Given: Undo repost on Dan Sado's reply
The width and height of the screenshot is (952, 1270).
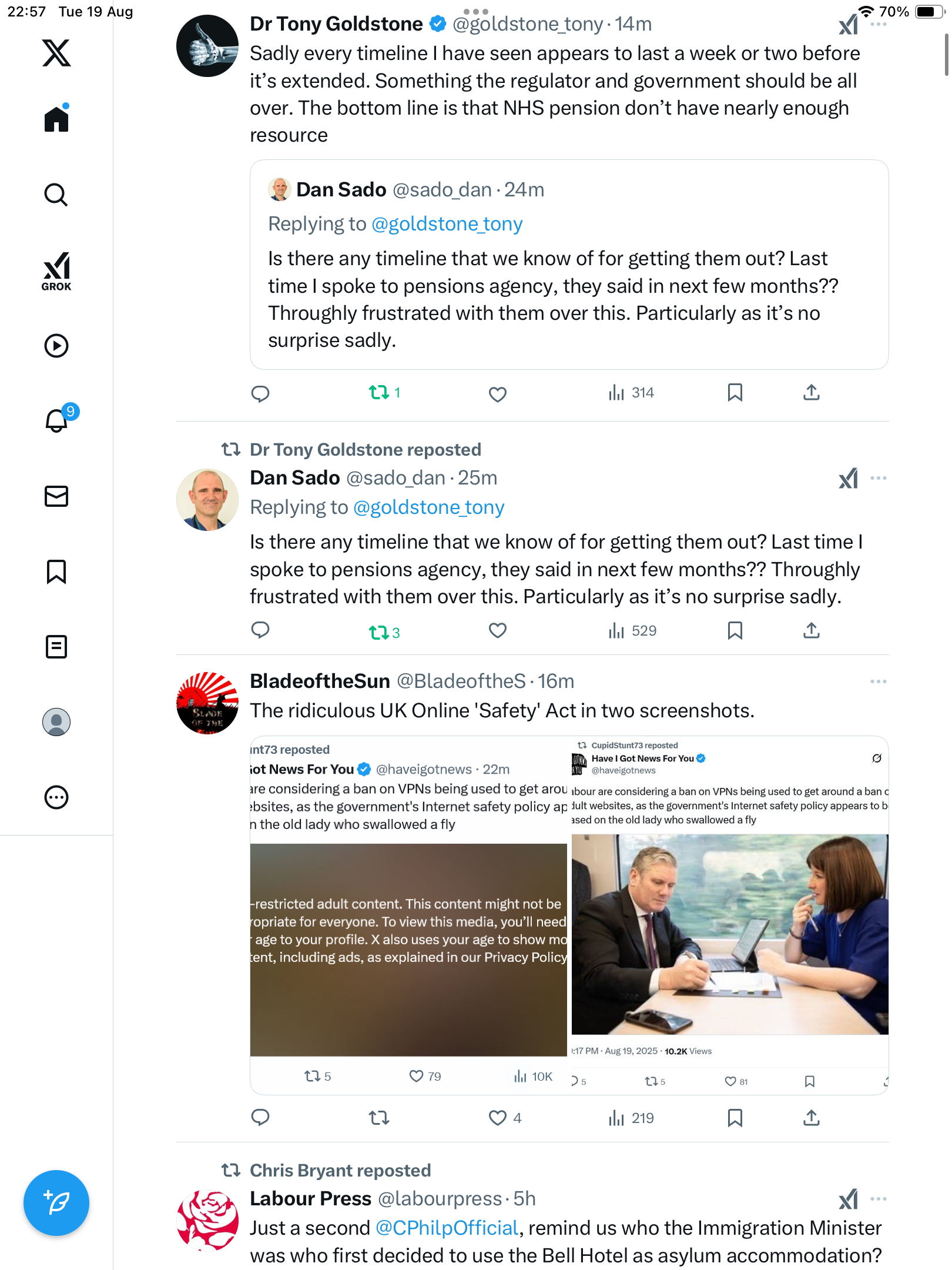Looking at the screenshot, I should (x=379, y=632).
